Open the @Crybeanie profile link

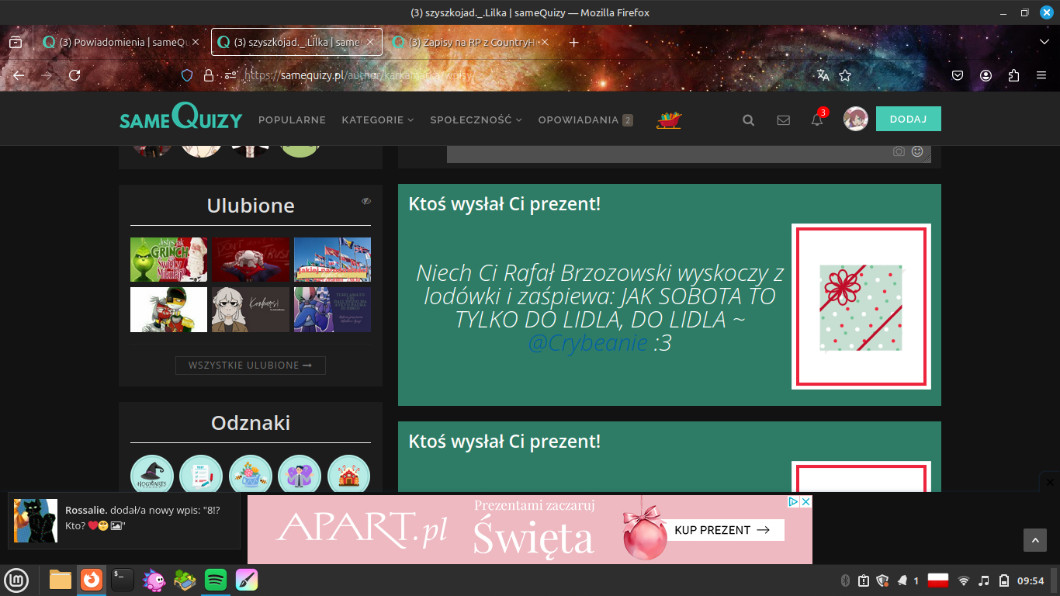point(588,343)
